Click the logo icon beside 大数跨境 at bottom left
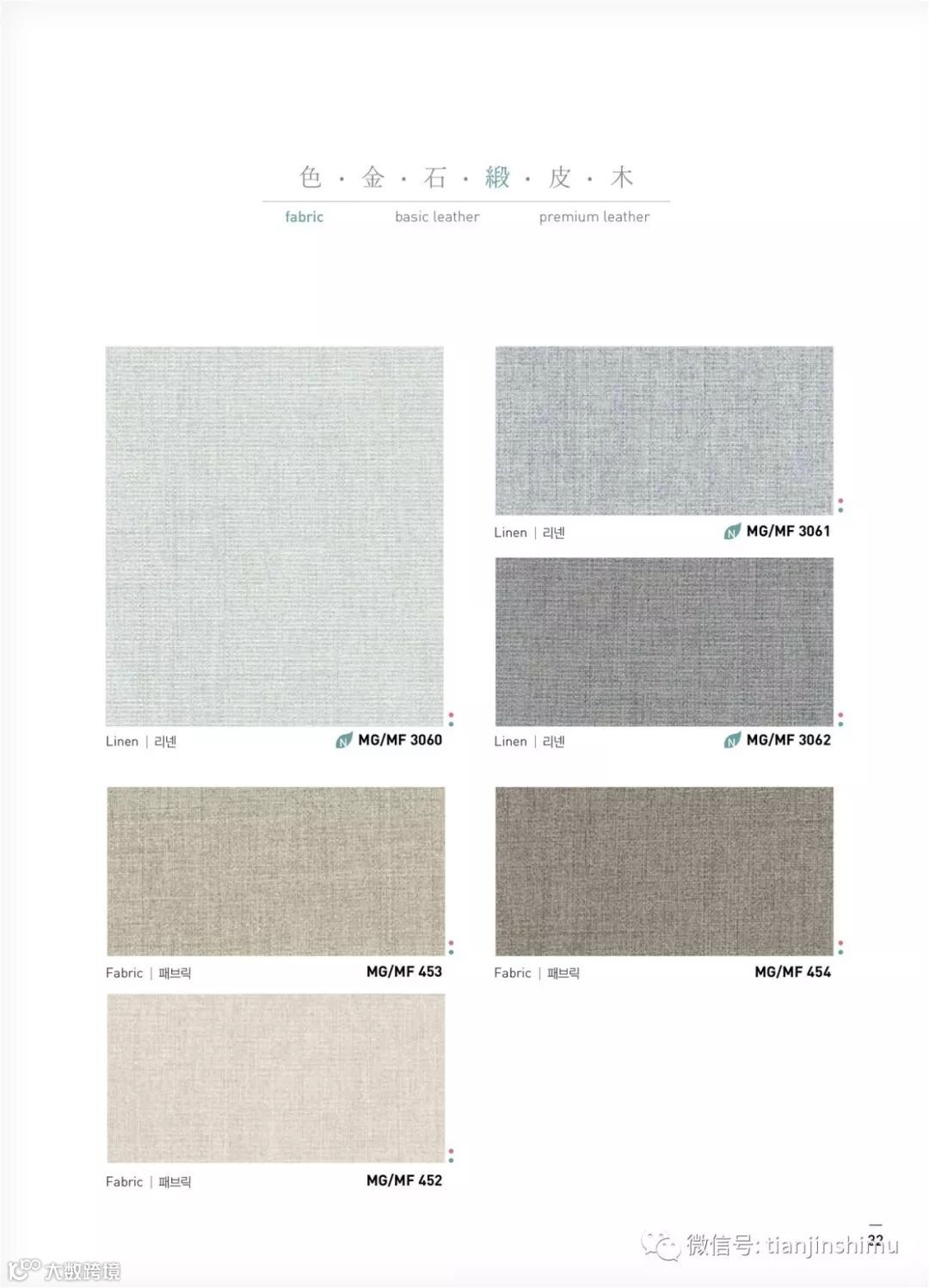The image size is (929, 1288). click(x=24, y=1269)
